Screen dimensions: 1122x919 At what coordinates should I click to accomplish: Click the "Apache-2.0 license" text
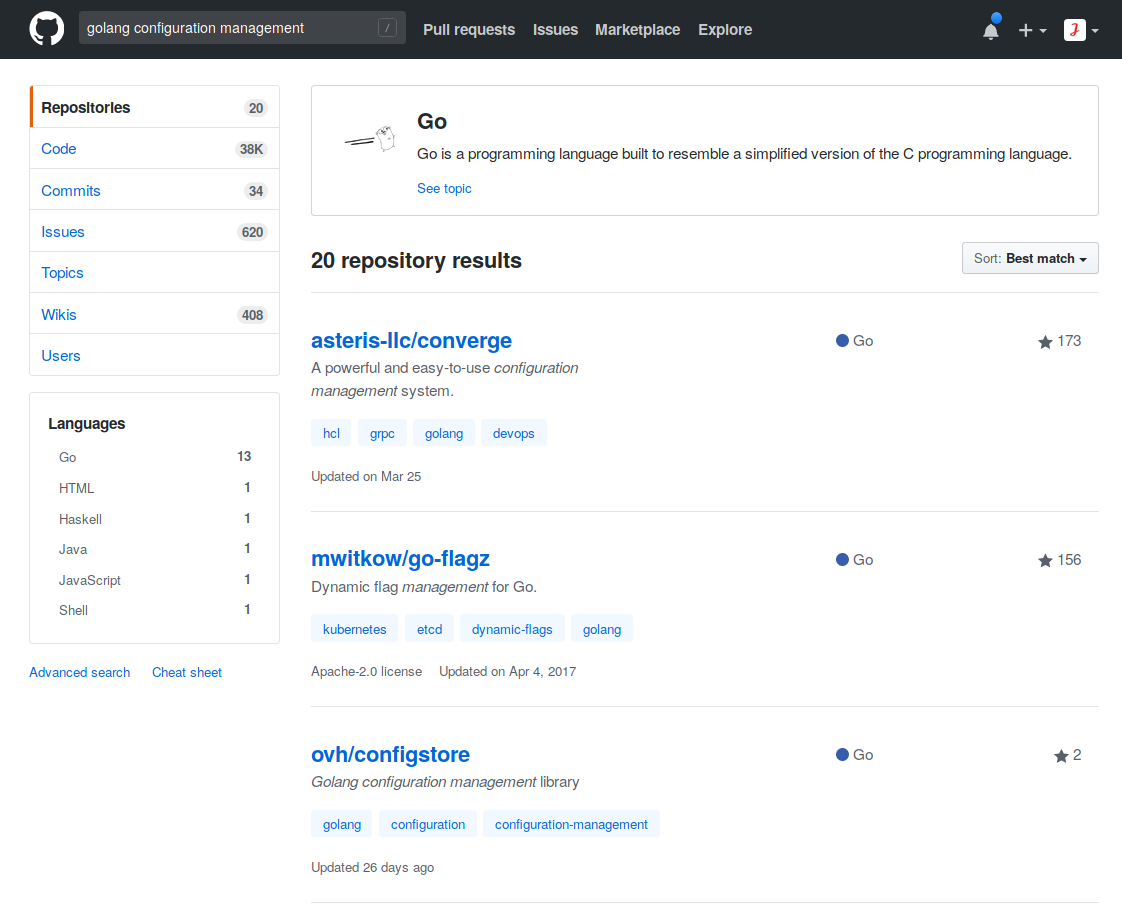tap(366, 671)
